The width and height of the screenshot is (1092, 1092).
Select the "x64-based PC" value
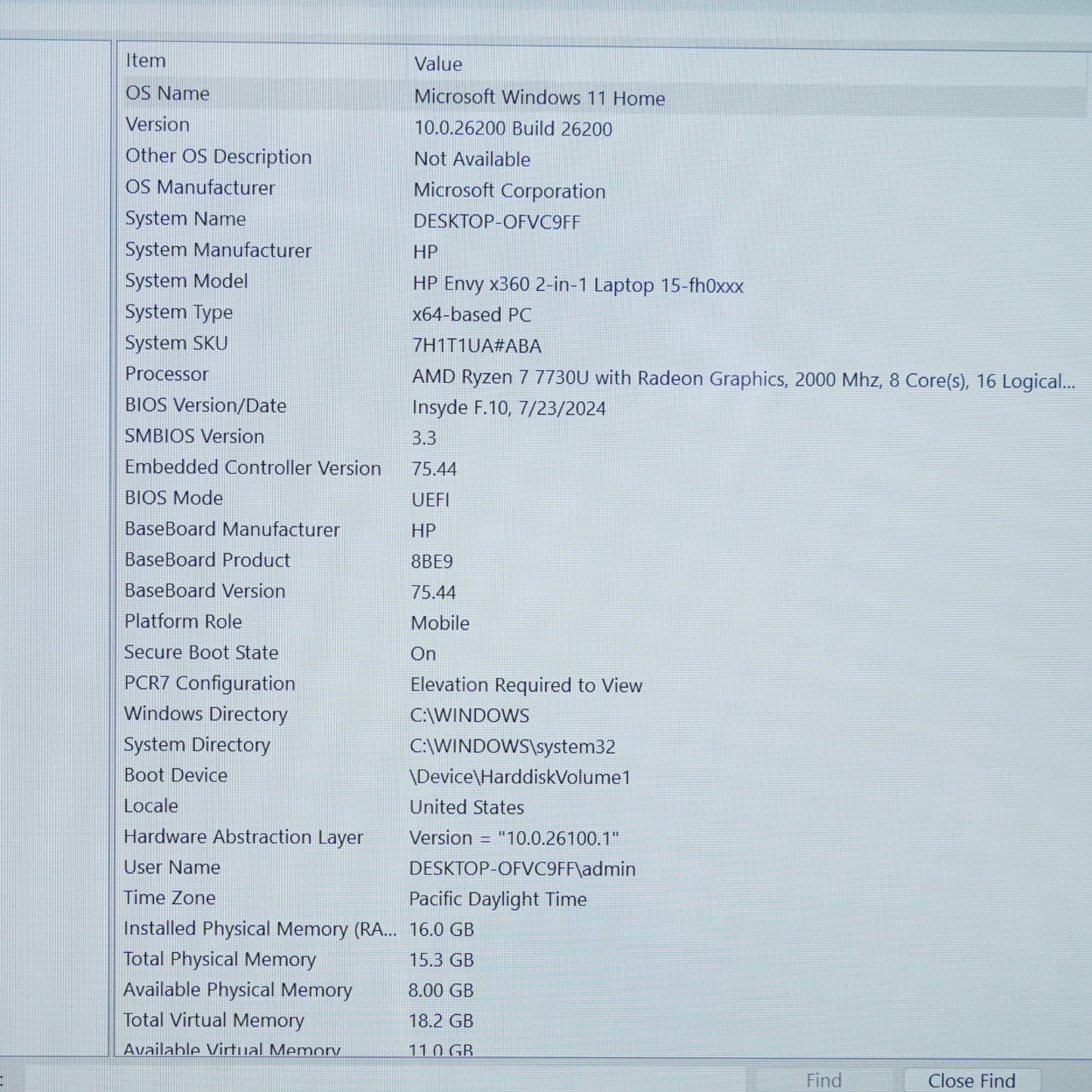(x=472, y=314)
